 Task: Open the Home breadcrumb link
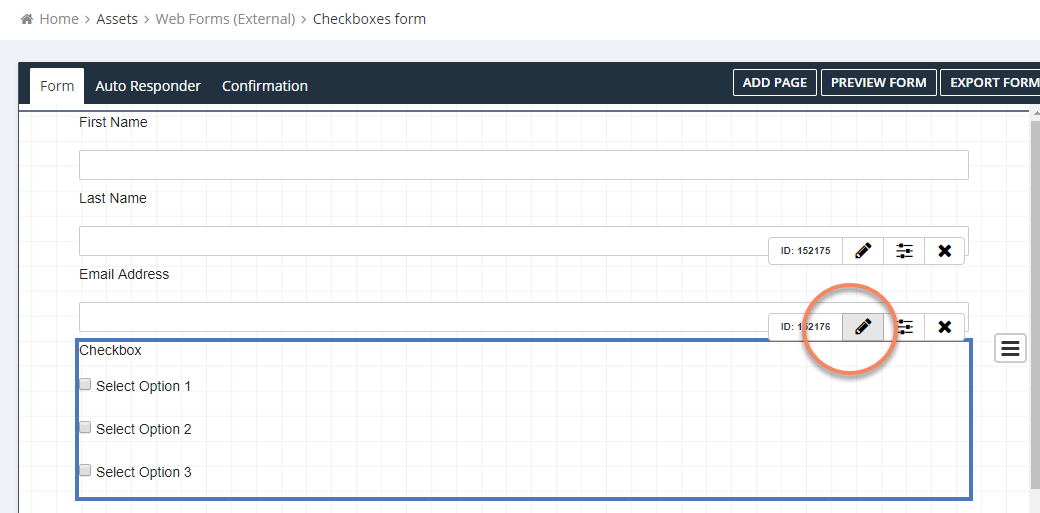click(59, 19)
